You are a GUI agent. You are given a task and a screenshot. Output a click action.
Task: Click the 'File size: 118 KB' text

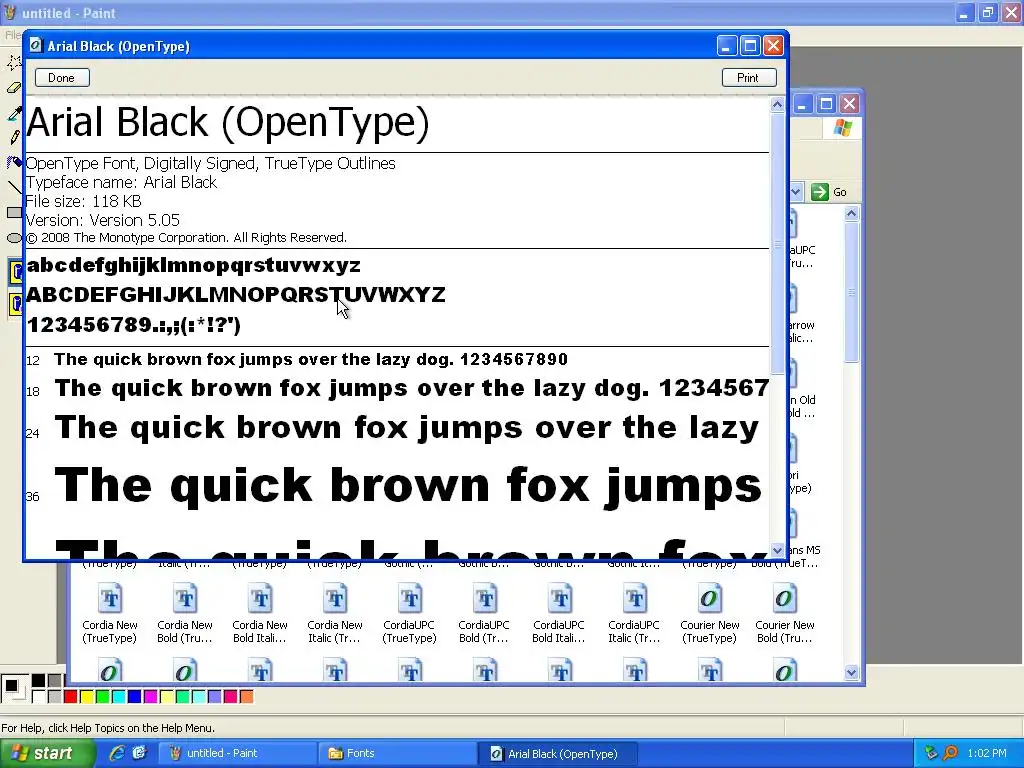[84, 201]
